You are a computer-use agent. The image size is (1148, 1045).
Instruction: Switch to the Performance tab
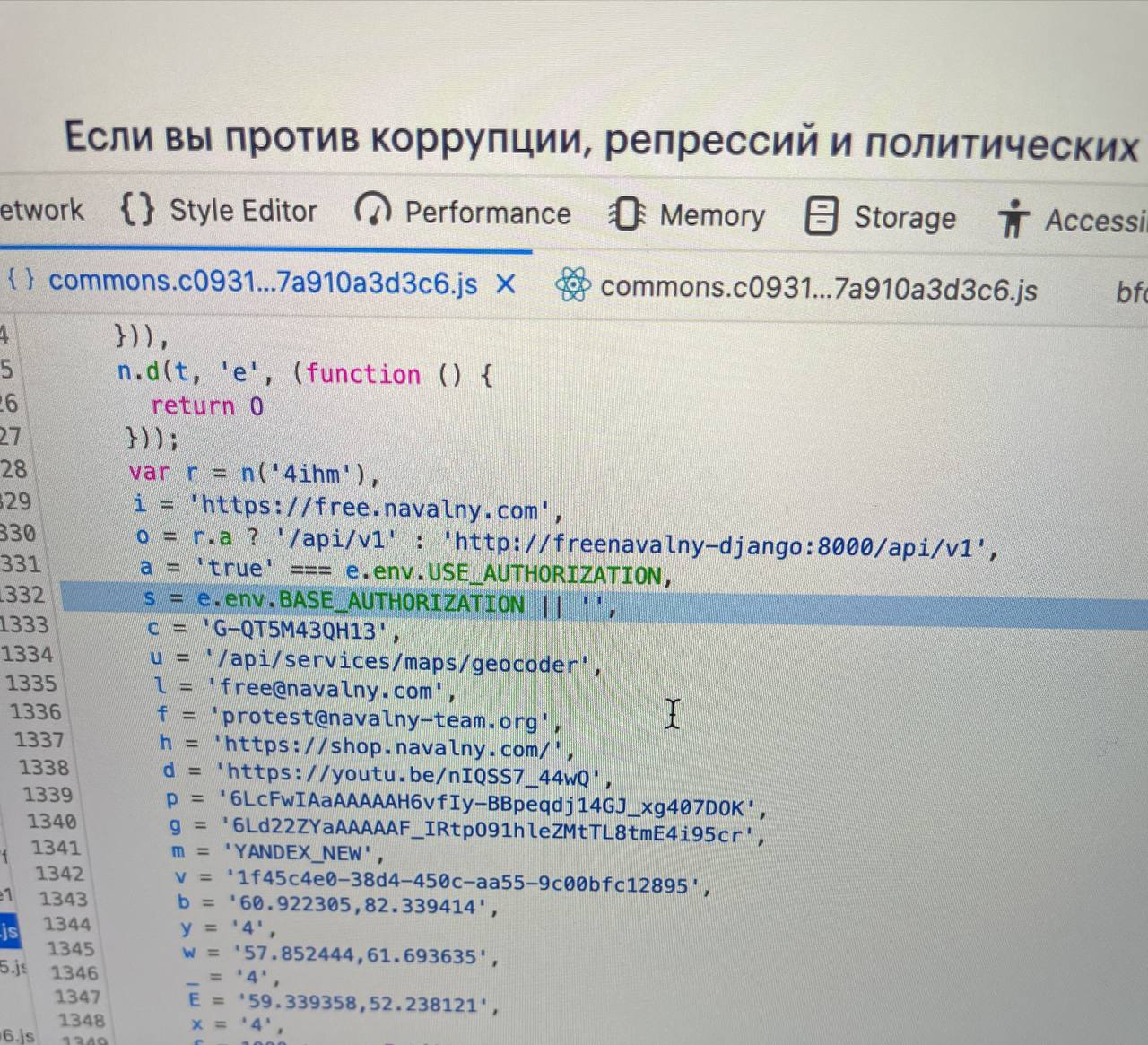463,213
